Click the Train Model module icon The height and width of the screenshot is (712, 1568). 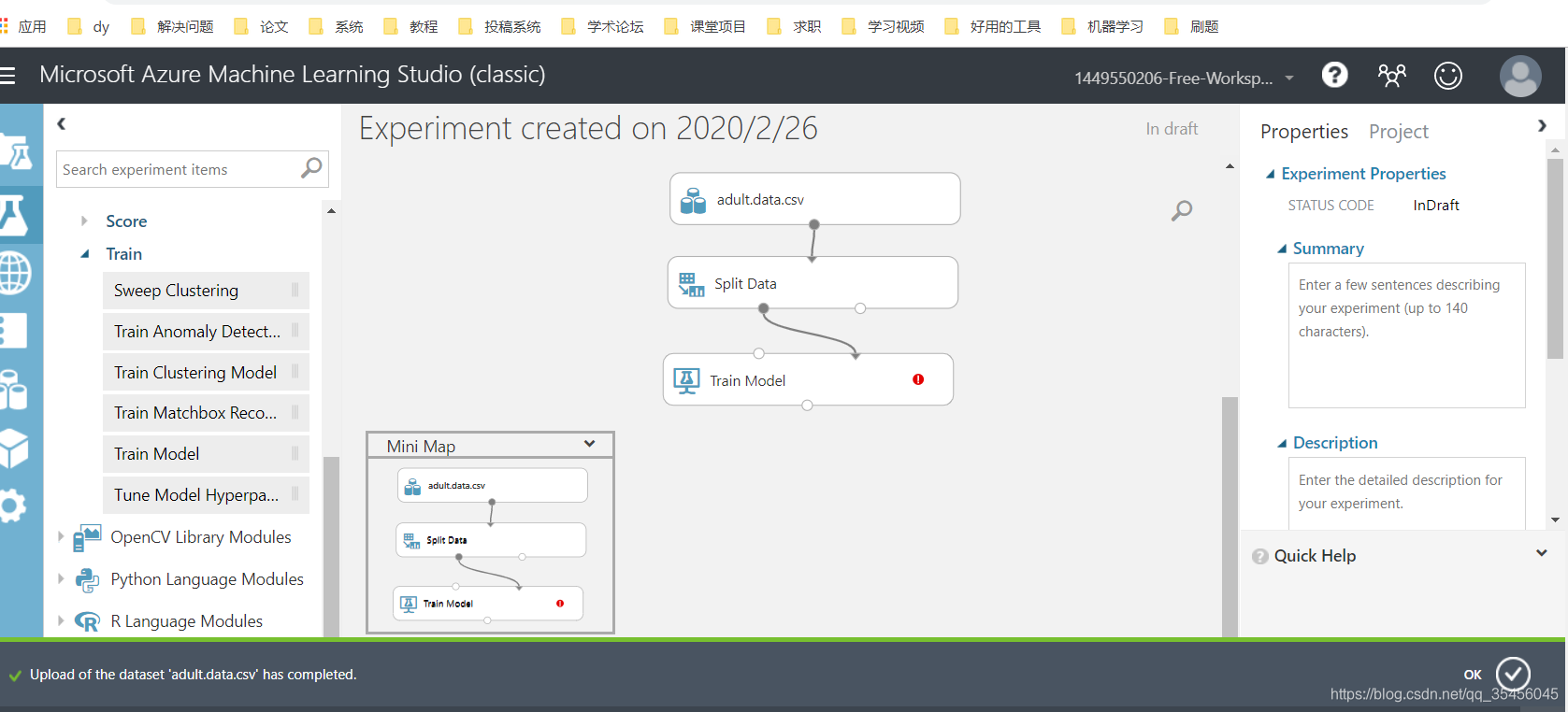tap(686, 381)
